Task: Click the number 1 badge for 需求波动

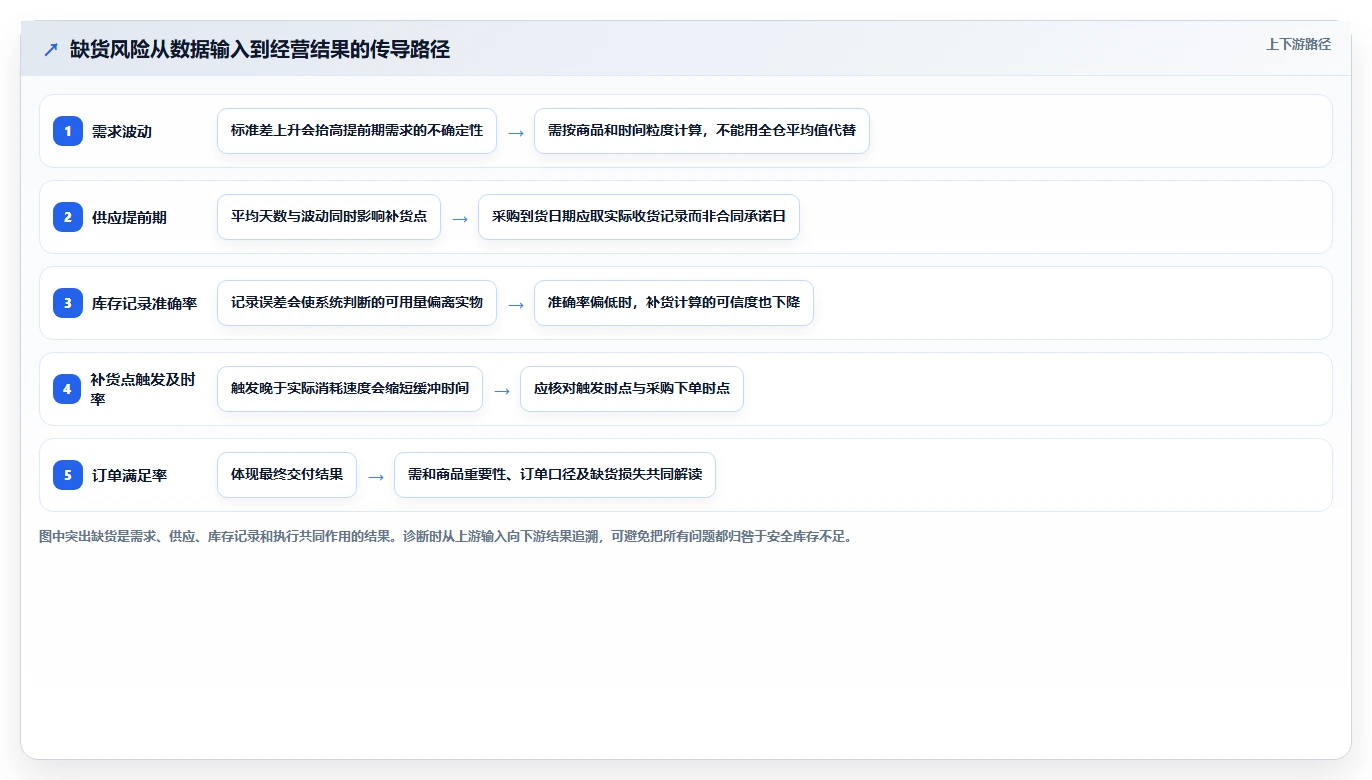Action: (68, 131)
